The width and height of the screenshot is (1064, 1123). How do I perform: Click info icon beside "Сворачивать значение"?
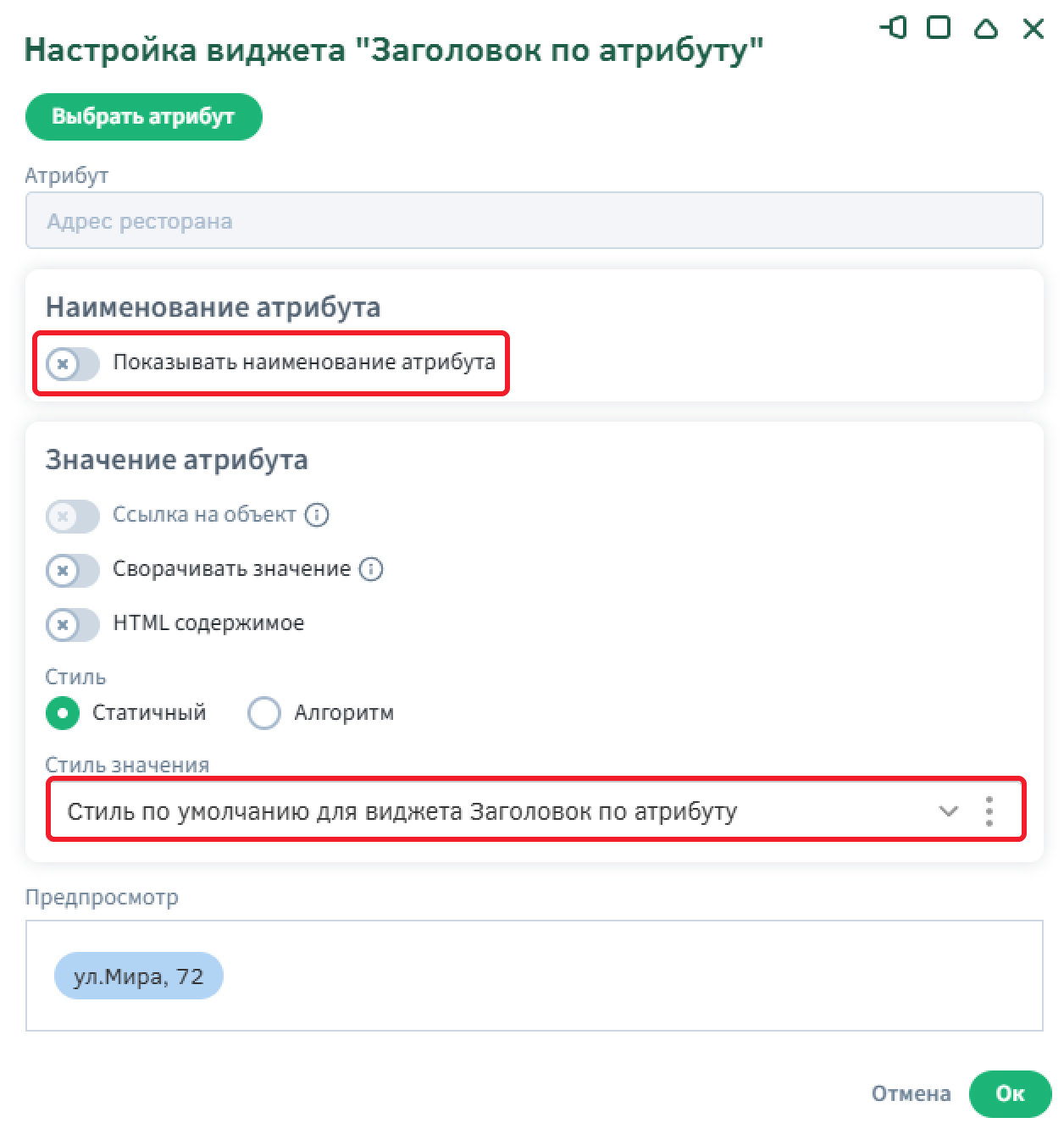pos(371,569)
